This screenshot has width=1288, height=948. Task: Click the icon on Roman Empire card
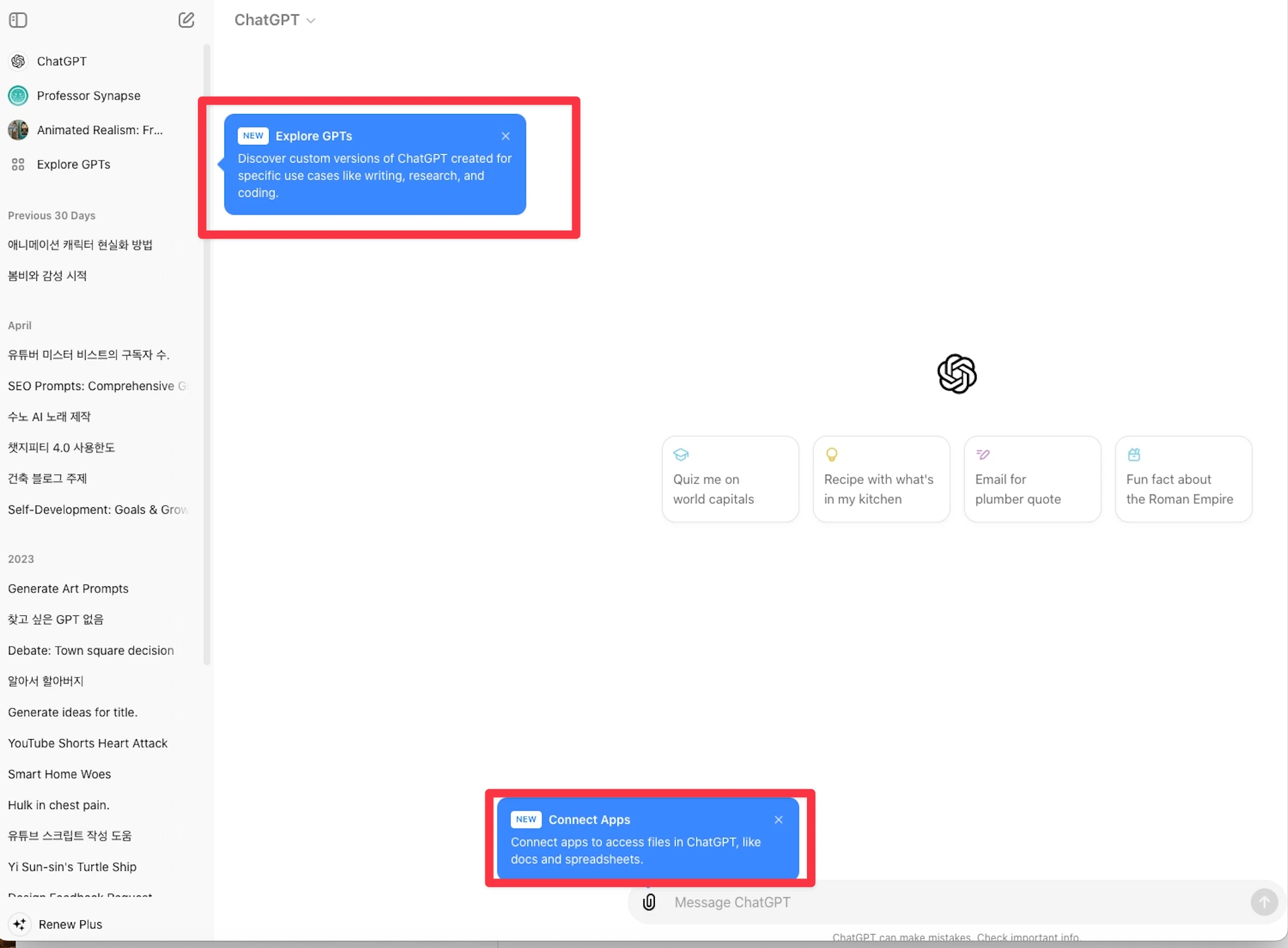pyautogui.click(x=1134, y=455)
